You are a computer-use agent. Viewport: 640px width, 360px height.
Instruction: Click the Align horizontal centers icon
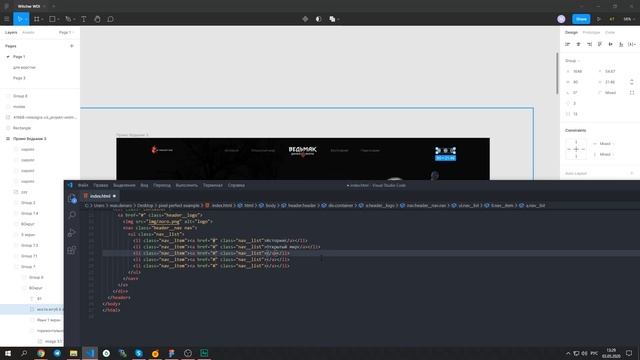pos(578,44)
